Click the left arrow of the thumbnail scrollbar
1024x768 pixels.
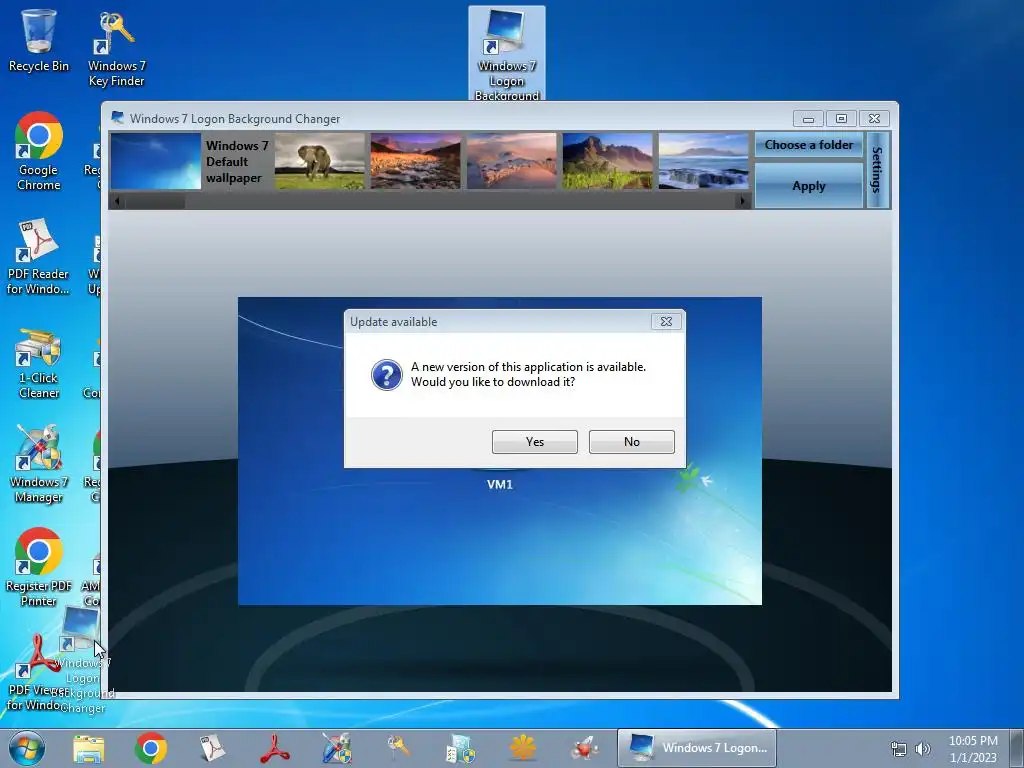coord(117,201)
